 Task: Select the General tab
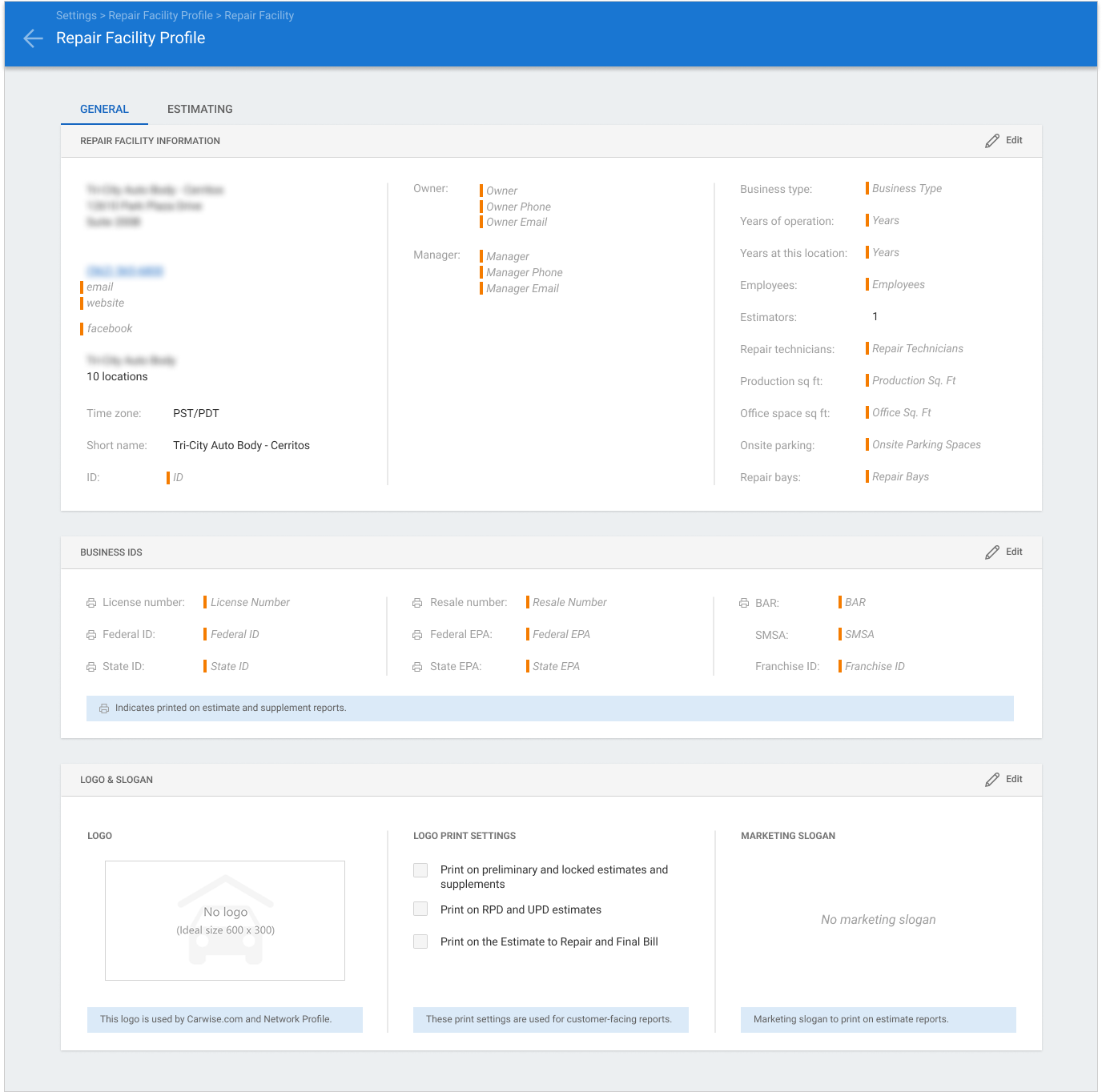(x=104, y=109)
